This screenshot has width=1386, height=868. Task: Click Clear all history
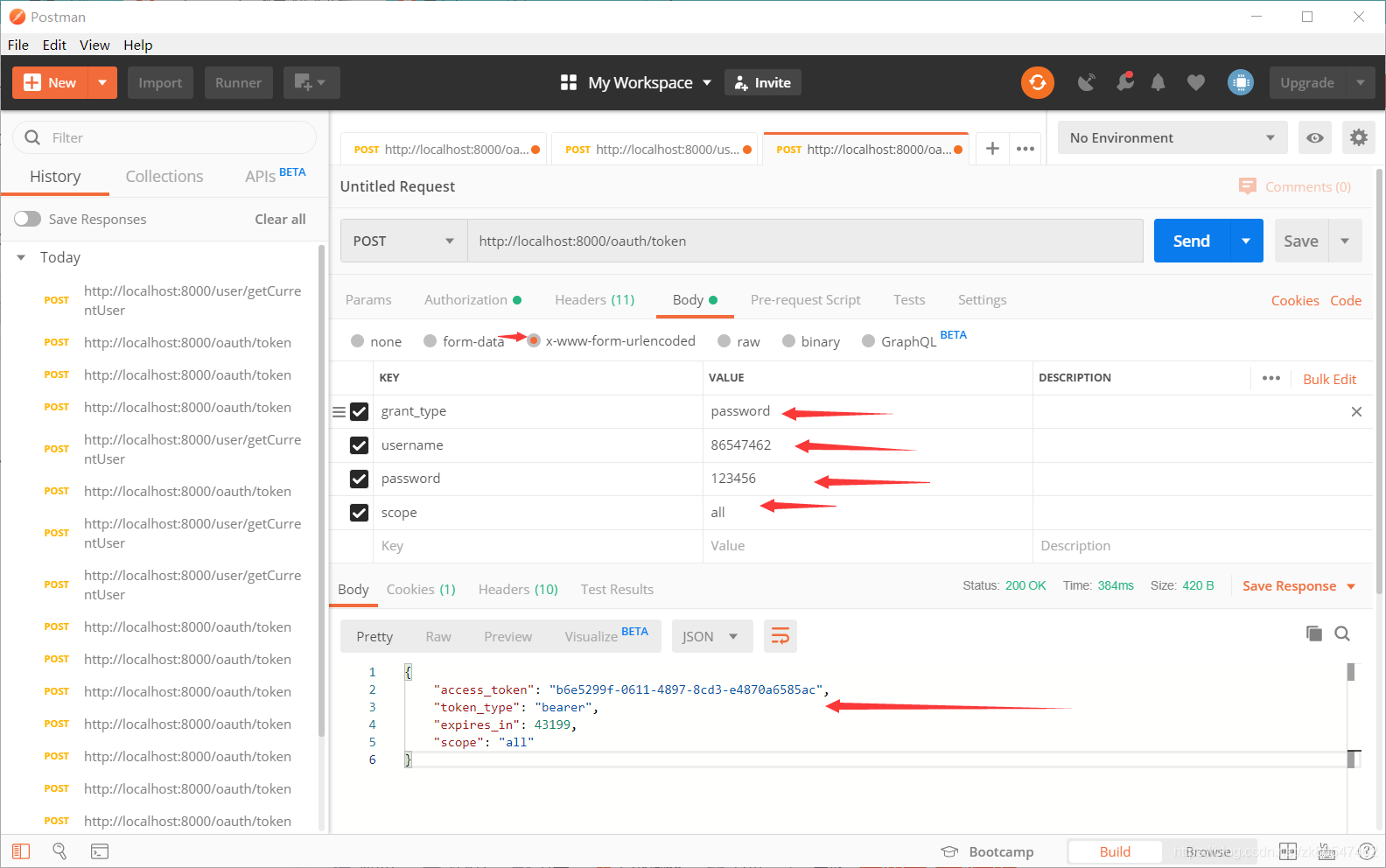click(x=280, y=219)
